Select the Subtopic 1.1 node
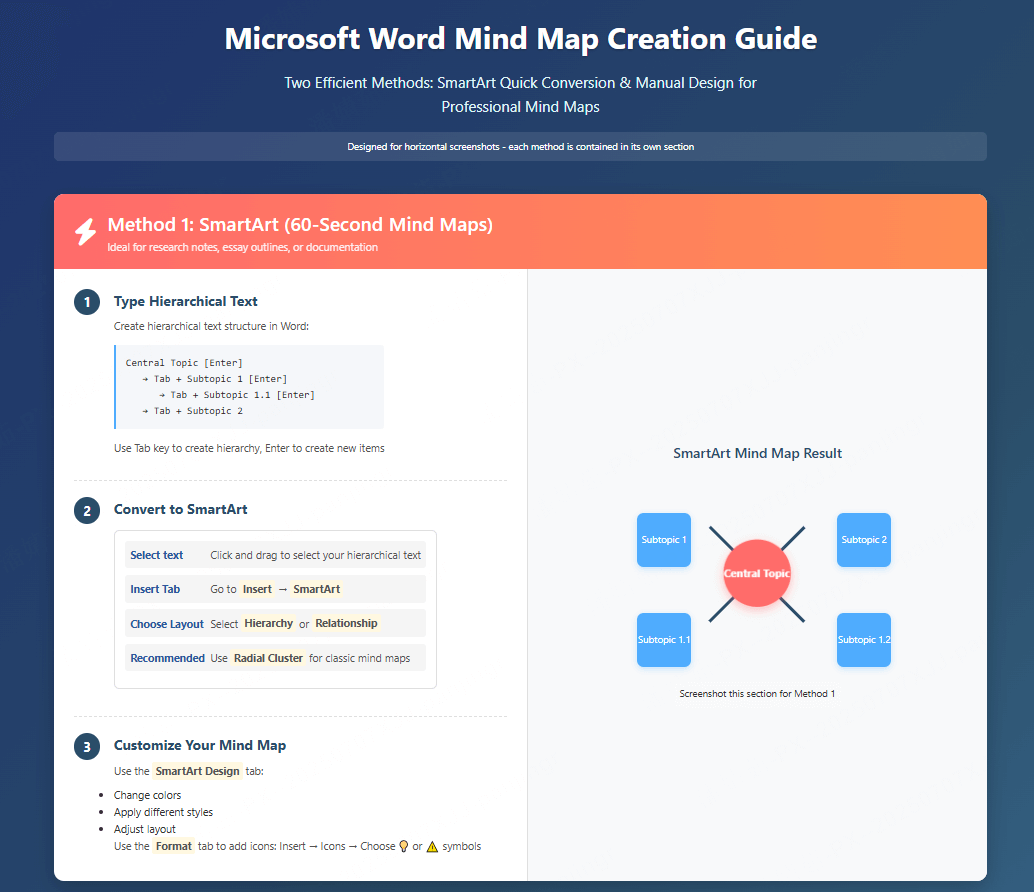This screenshot has height=892, width=1034. click(x=663, y=639)
